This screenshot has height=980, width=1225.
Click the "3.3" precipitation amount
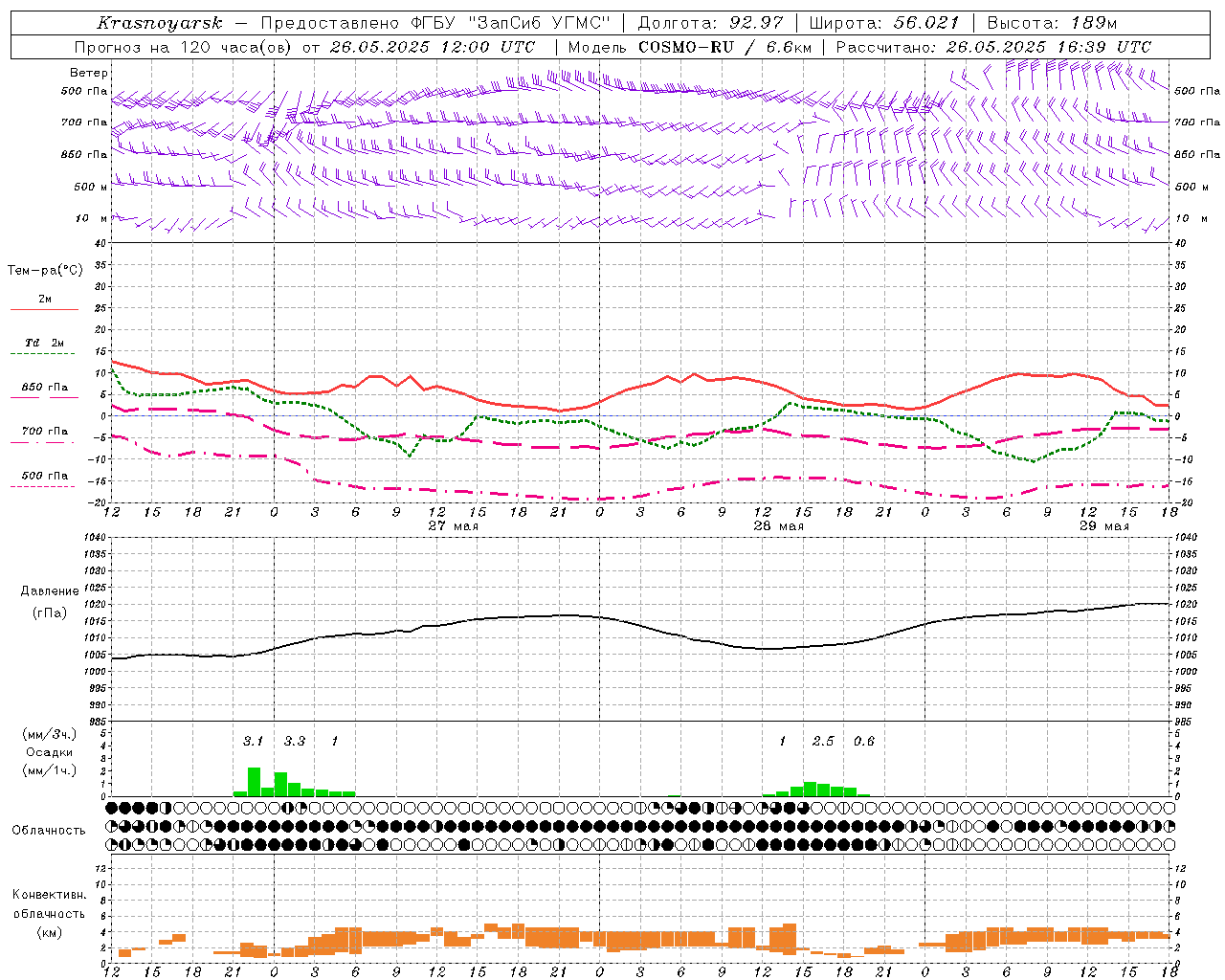[x=294, y=741]
